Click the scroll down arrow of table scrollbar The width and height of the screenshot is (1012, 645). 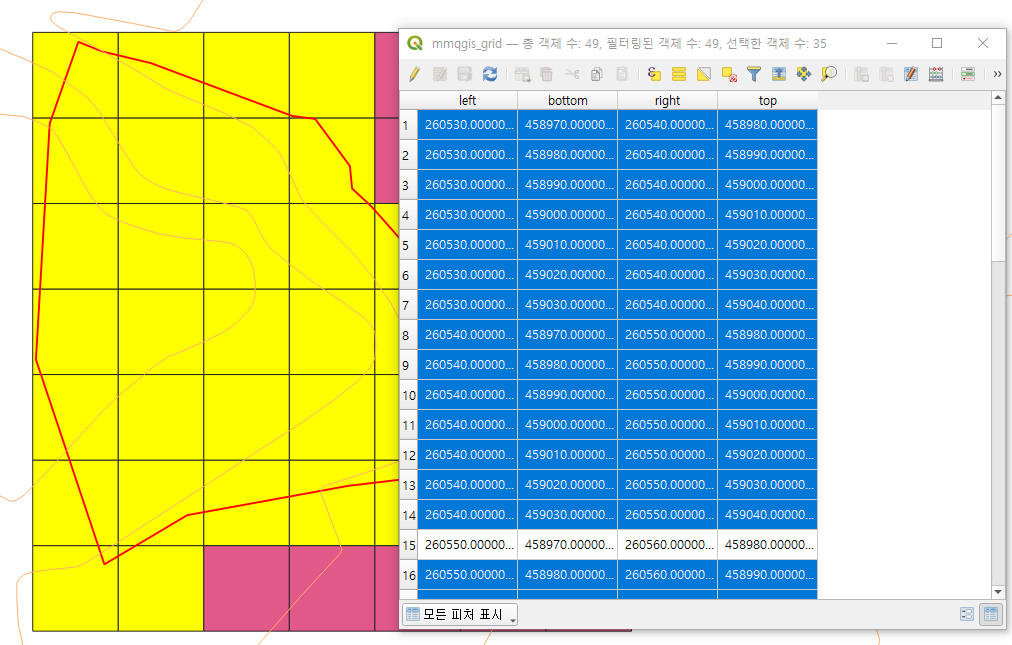tap(998, 592)
